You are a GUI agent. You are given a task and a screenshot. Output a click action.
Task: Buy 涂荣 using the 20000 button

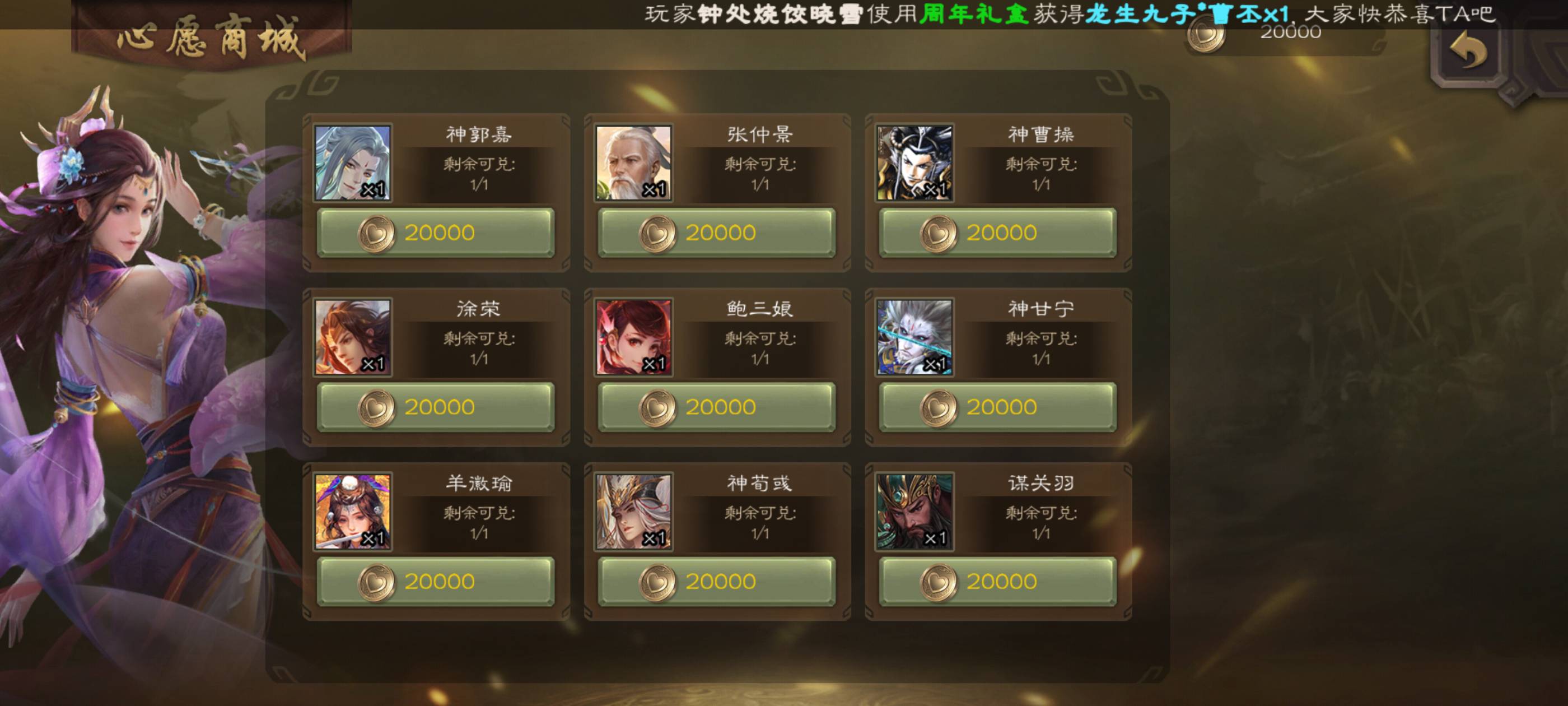(x=436, y=407)
